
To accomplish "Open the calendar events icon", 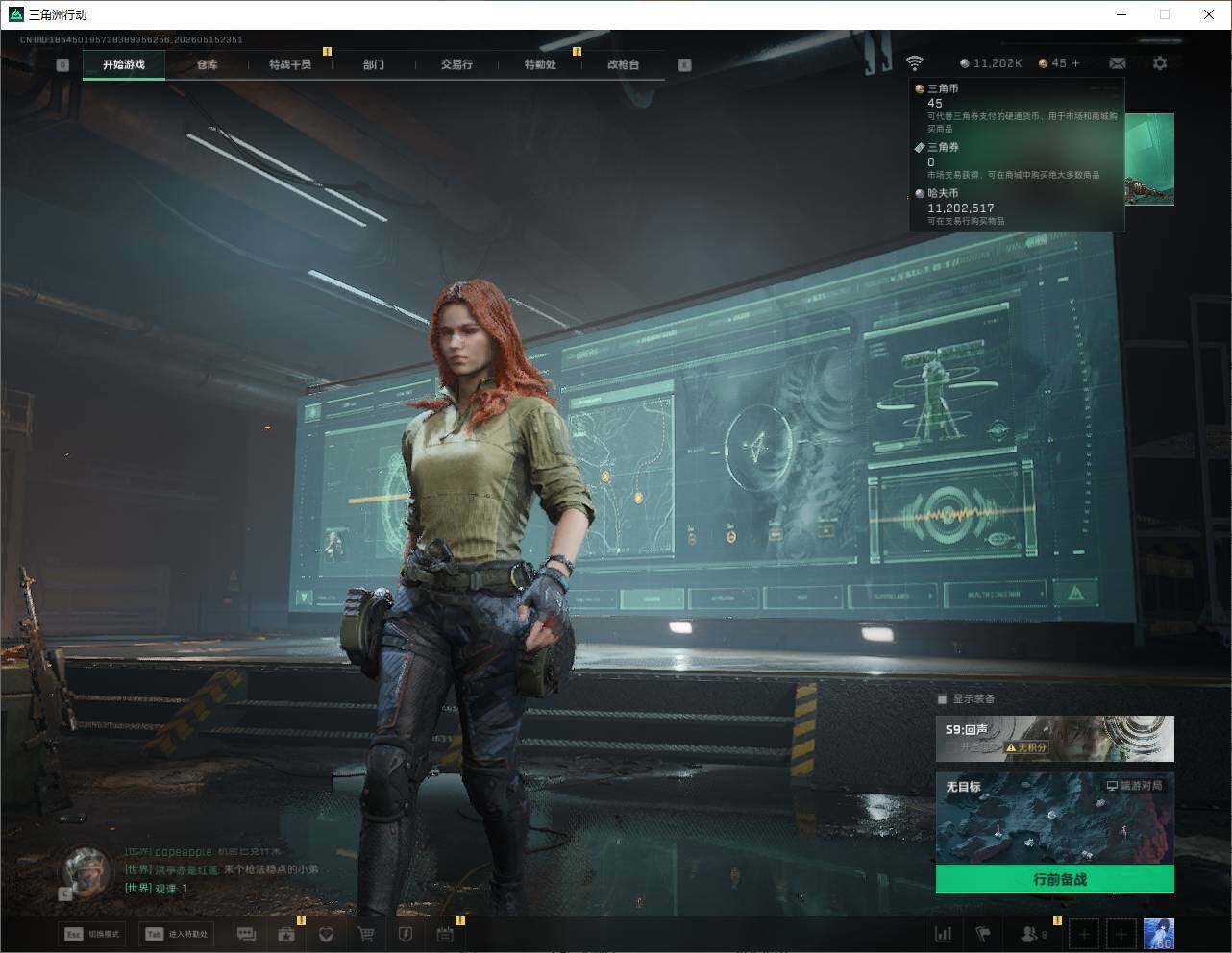I will tap(445, 934).
